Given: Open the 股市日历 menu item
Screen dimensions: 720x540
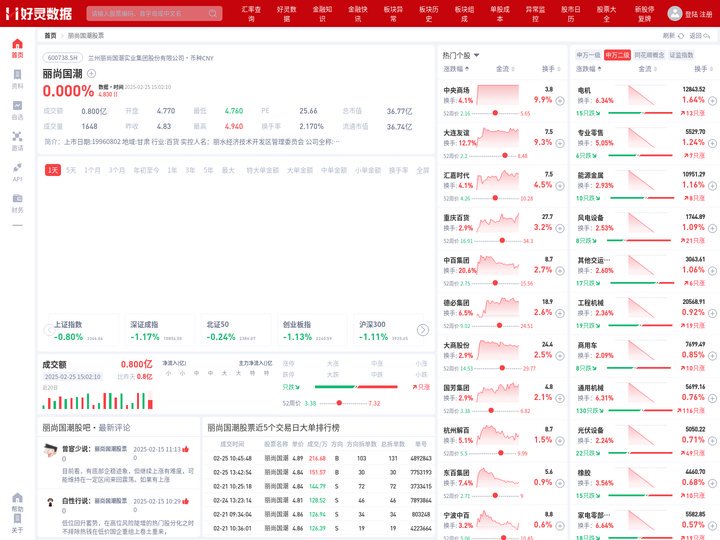Looking at the screenshot, I should [x=571, y=14].
